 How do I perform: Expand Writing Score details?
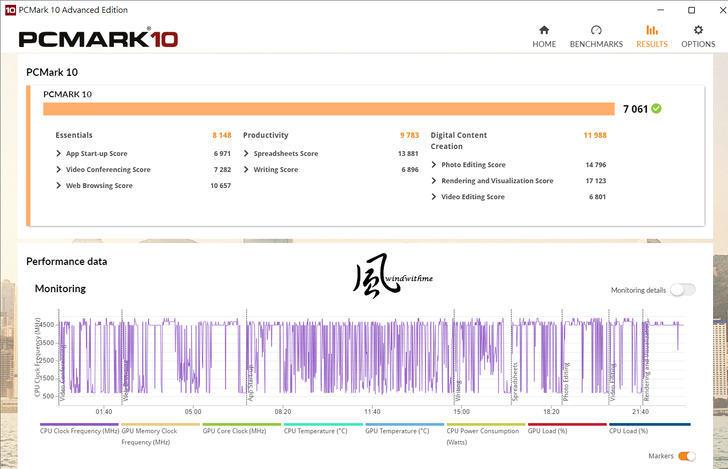tap(246, 169)
